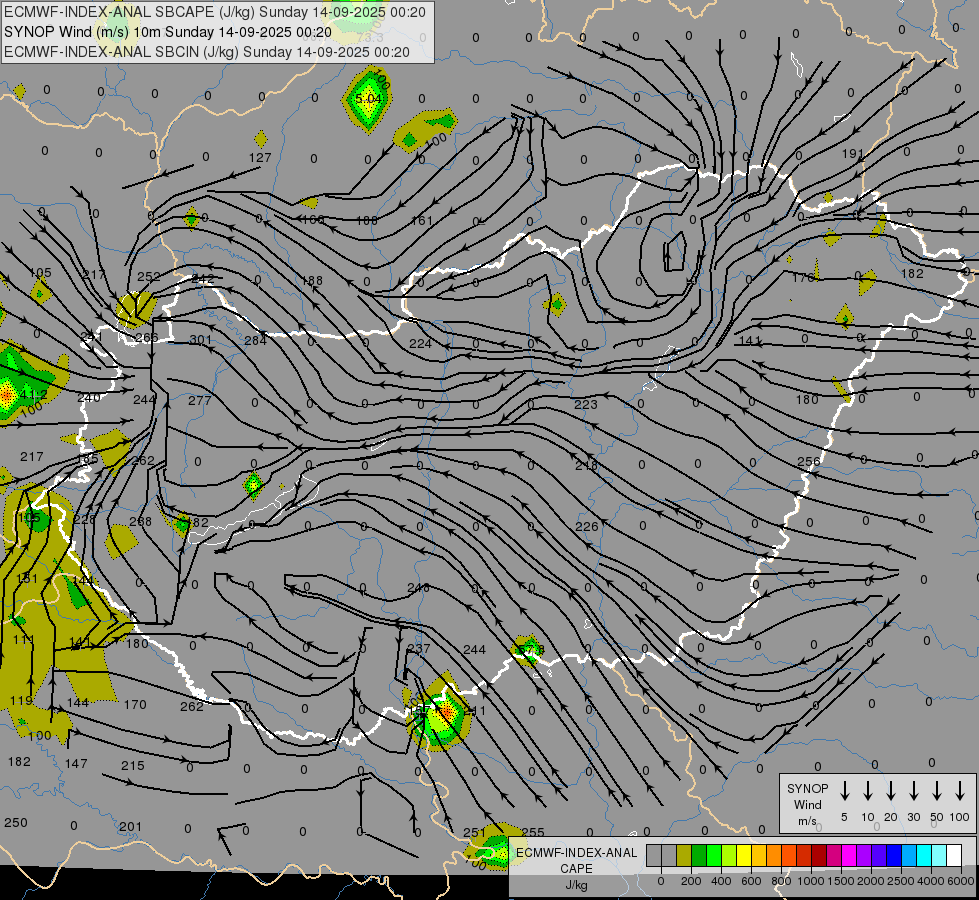Click the '223' grid value
The width and height of the screenshot is (979, 900).
point(586,404)
